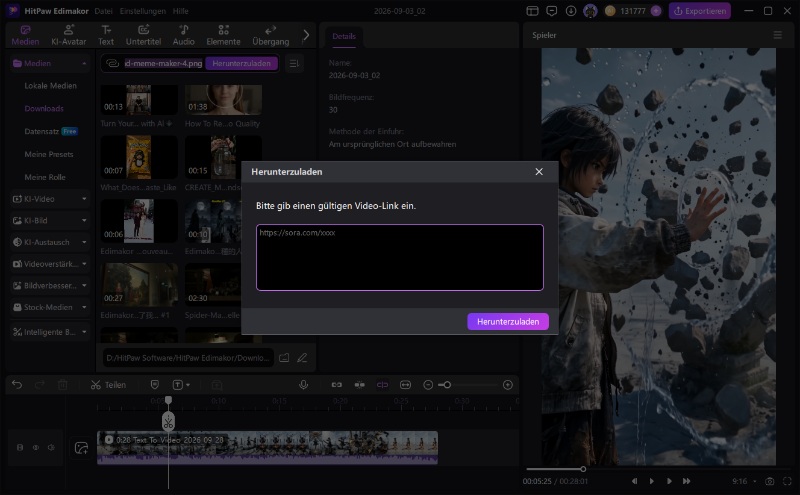The width and height of the screenshot is (800, 495).
Task: Mute the track with speaker icon
Action: coord(51,448)
